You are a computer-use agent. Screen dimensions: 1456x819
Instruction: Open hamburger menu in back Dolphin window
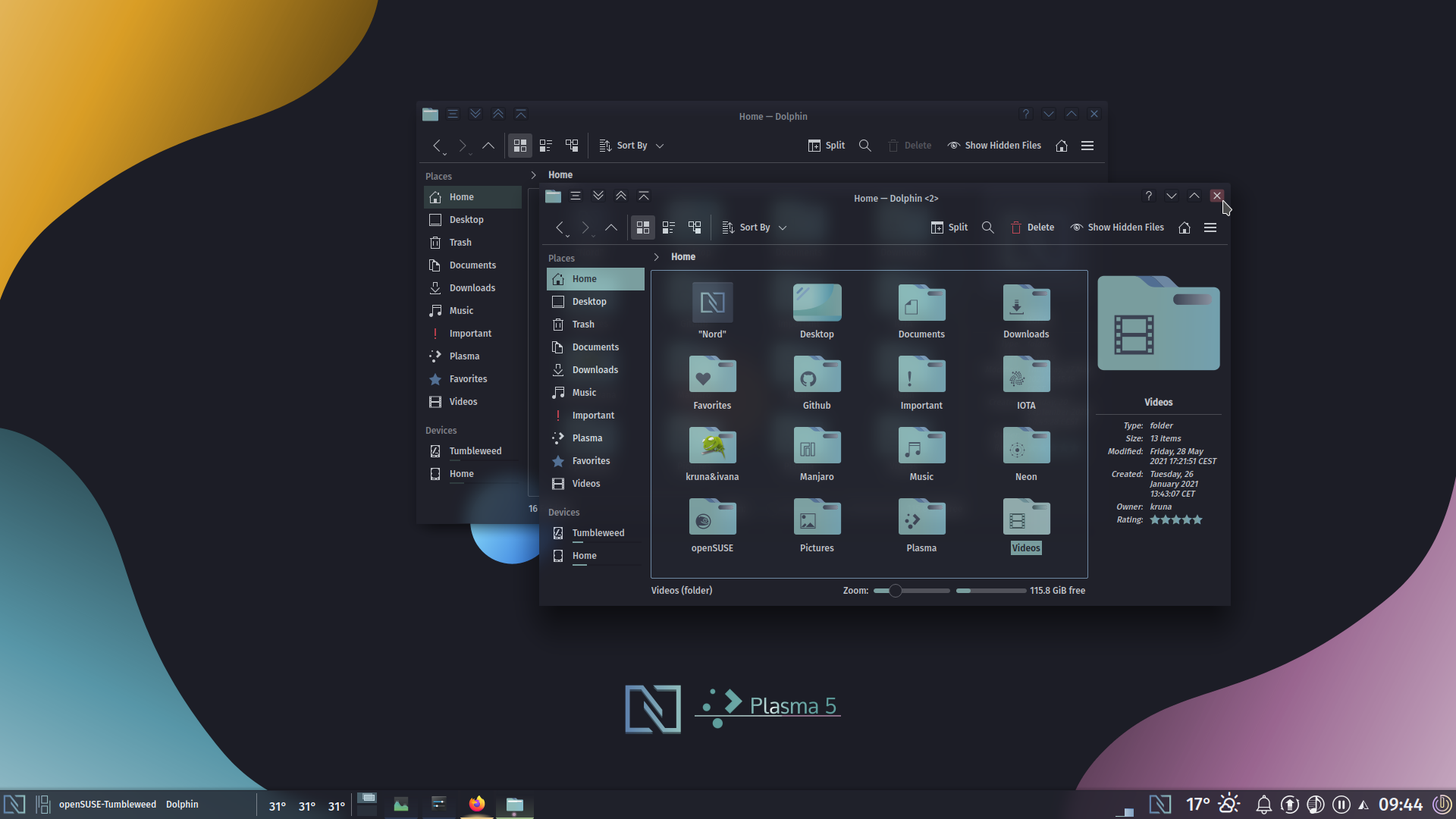[1087, 146]
